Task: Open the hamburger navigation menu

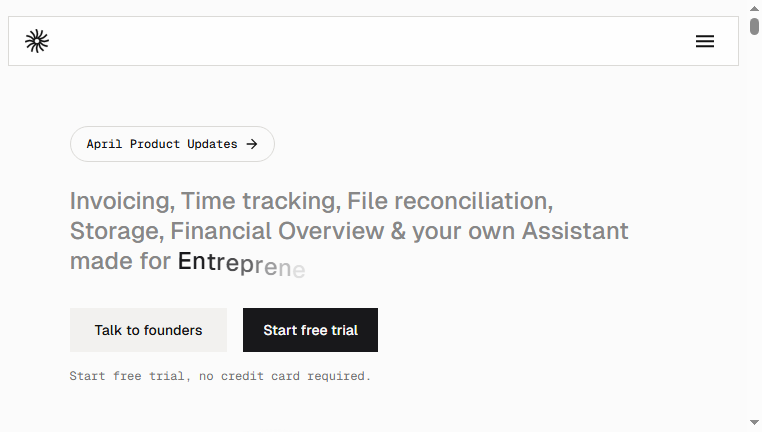Action: (705, 41)
